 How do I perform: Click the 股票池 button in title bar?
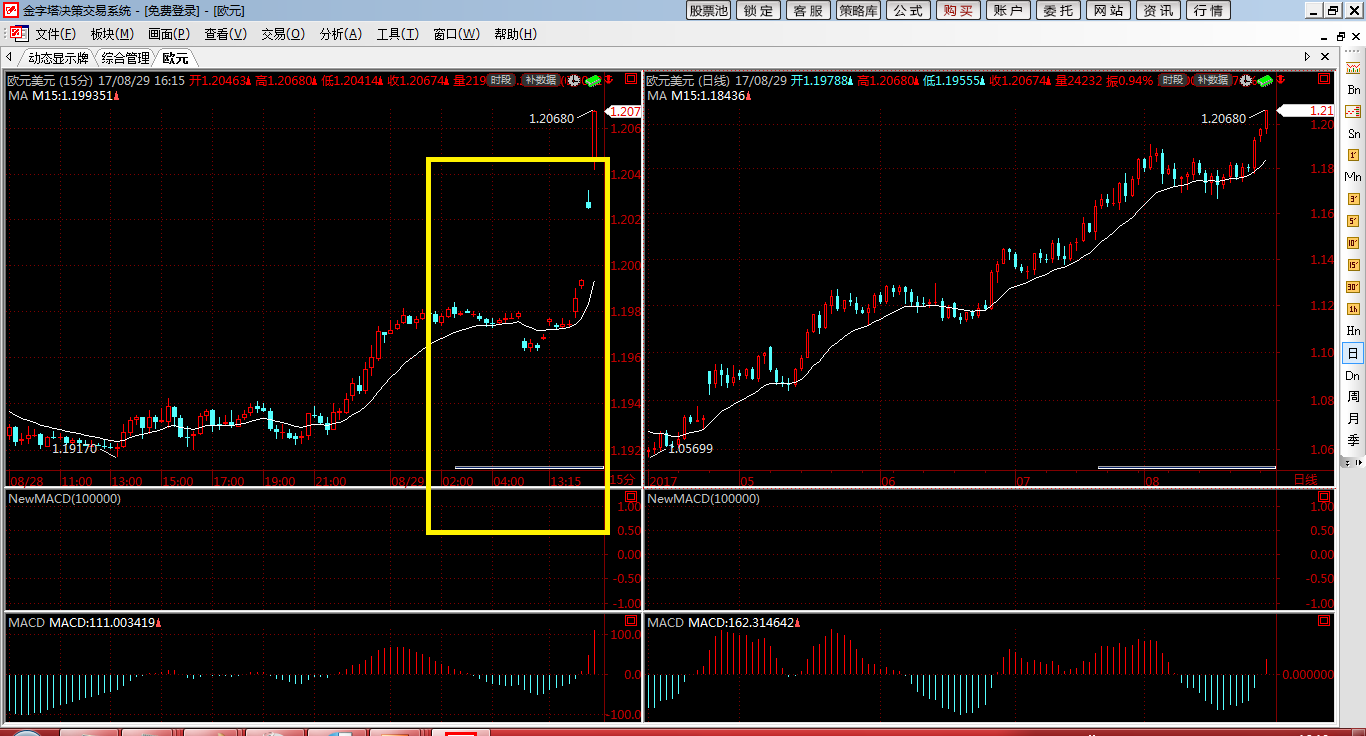click(x=709, y=10)
